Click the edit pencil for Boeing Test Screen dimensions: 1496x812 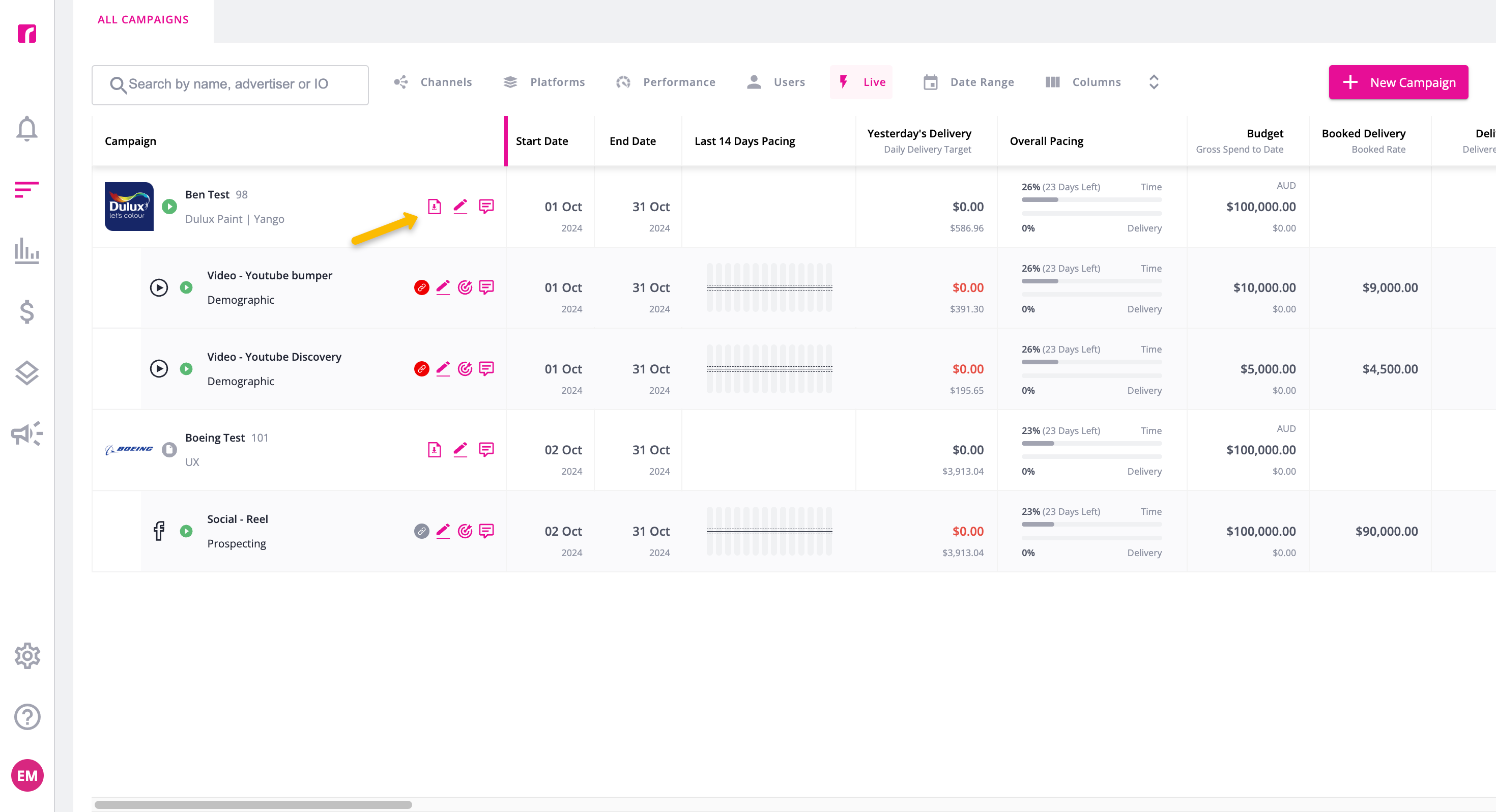460,450
